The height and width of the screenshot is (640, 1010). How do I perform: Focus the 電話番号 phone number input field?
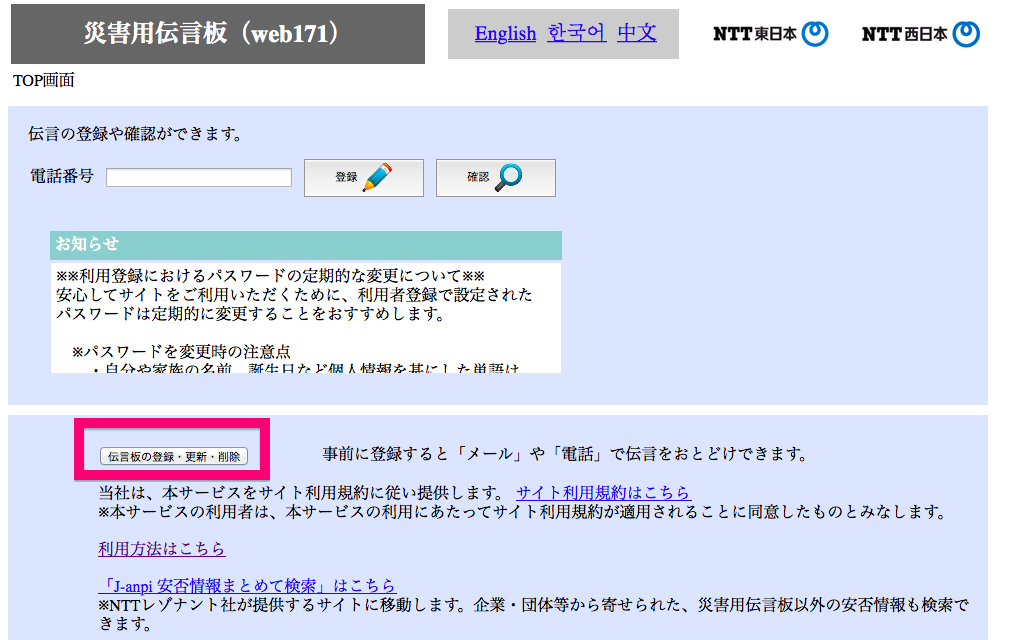199,177
